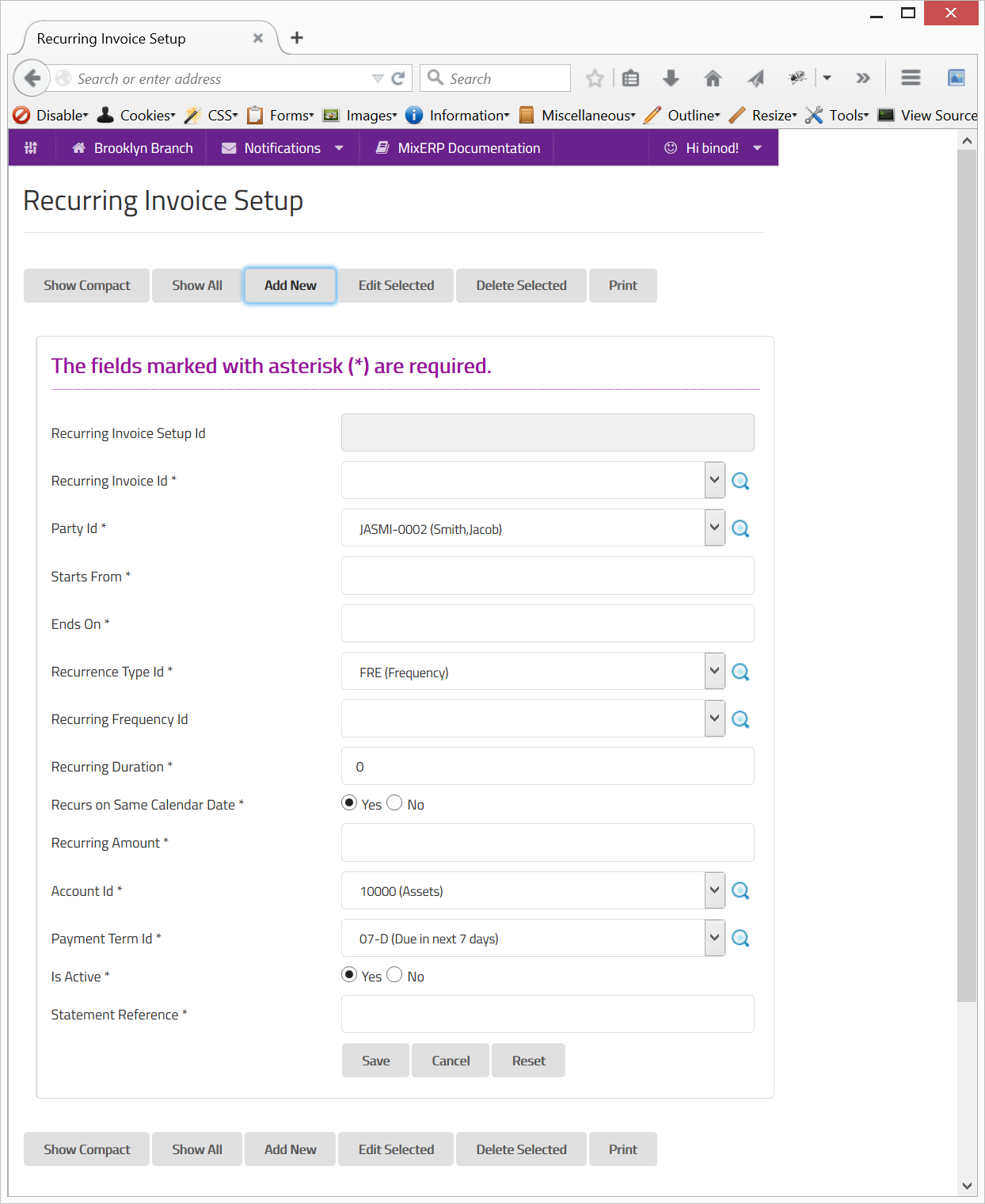
Task: Open the CSS developer menu
Action: 211,116
